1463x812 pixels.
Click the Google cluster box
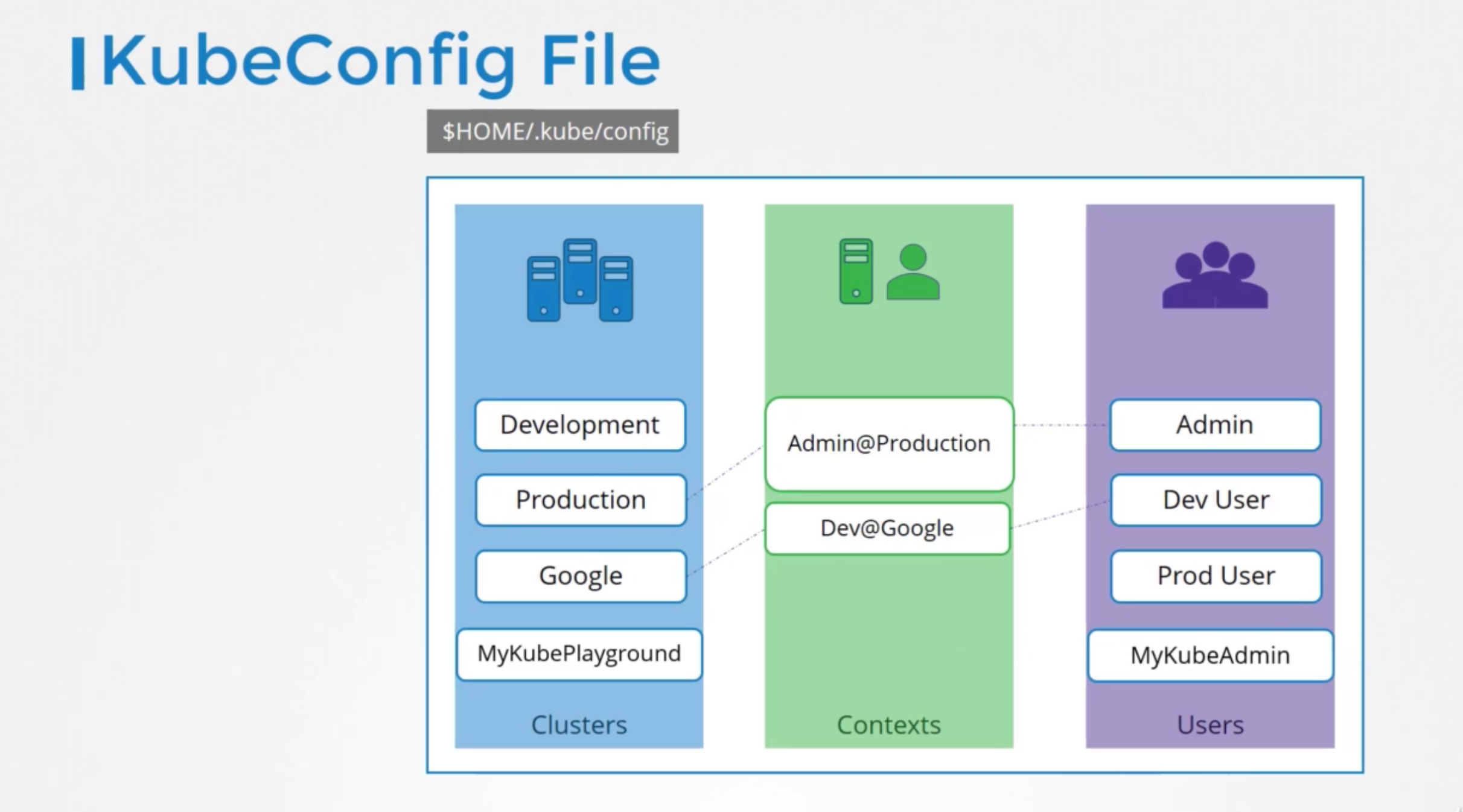581,576
